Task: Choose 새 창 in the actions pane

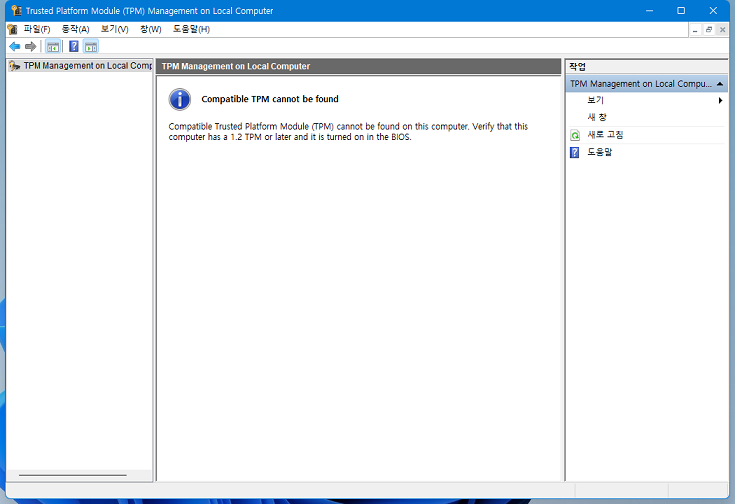Action: pyautogui.click(x=597, y=117)
